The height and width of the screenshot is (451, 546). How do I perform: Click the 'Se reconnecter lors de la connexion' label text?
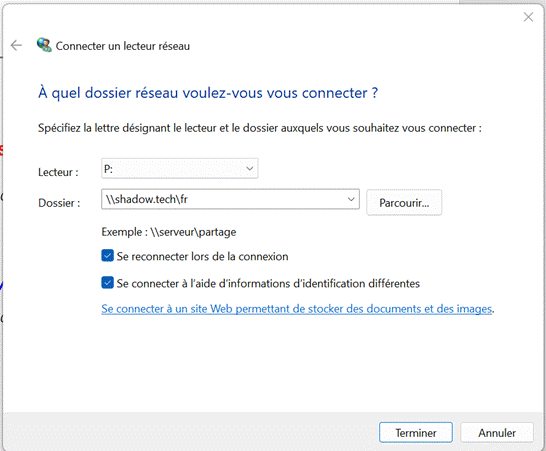[x=202, y=256]
